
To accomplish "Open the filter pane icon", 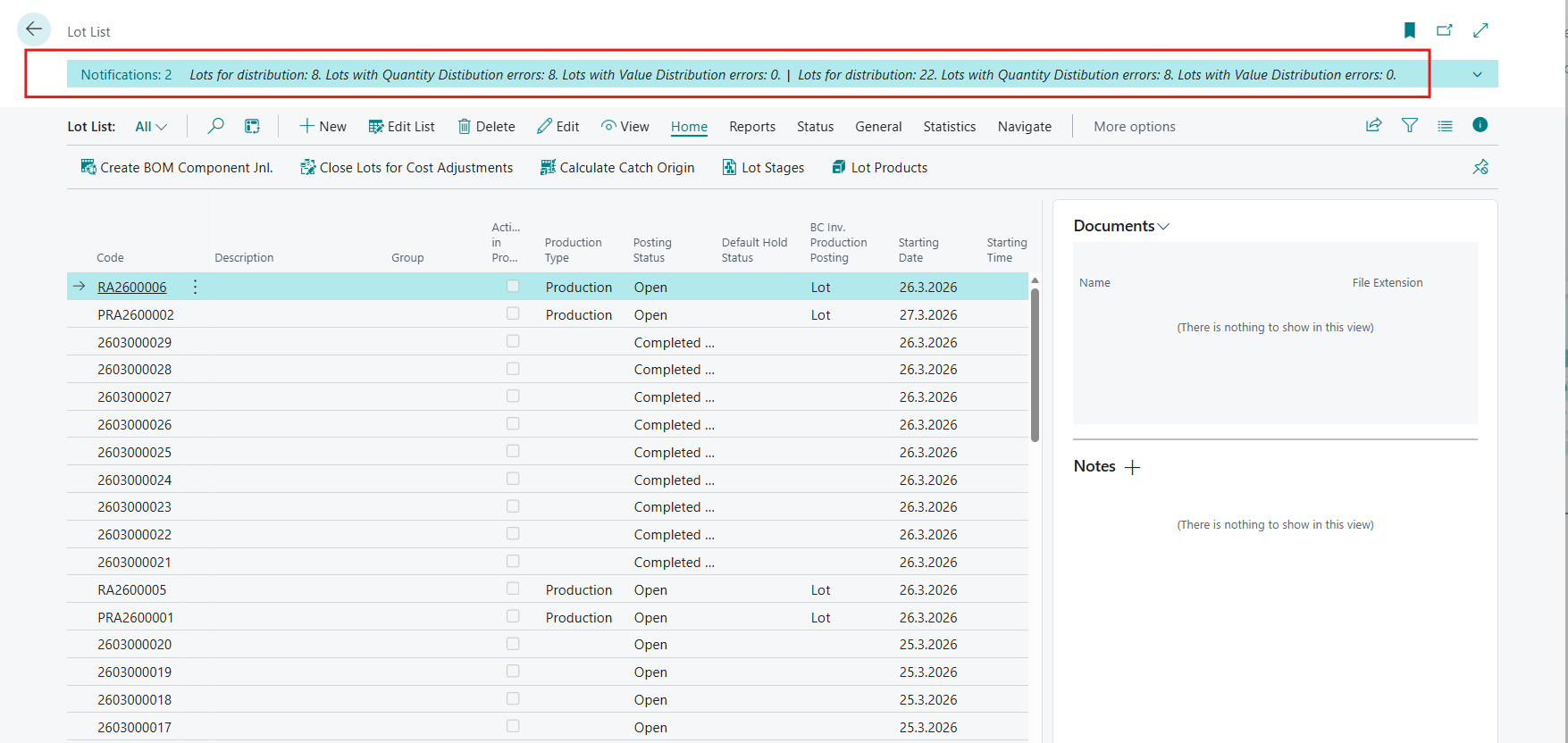I will [x=1409, y=126].
